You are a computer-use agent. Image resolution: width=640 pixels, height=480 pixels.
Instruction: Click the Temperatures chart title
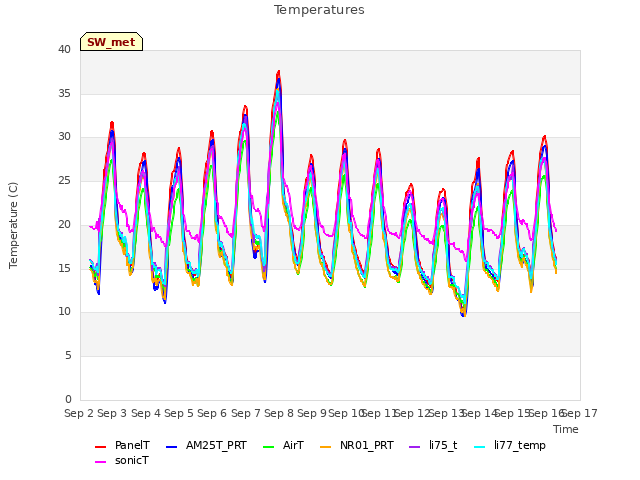(x=319, y=10)
